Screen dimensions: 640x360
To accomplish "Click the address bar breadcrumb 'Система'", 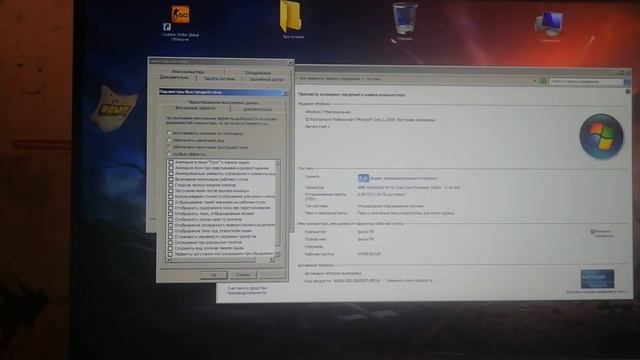I will (x=373, y=79).
